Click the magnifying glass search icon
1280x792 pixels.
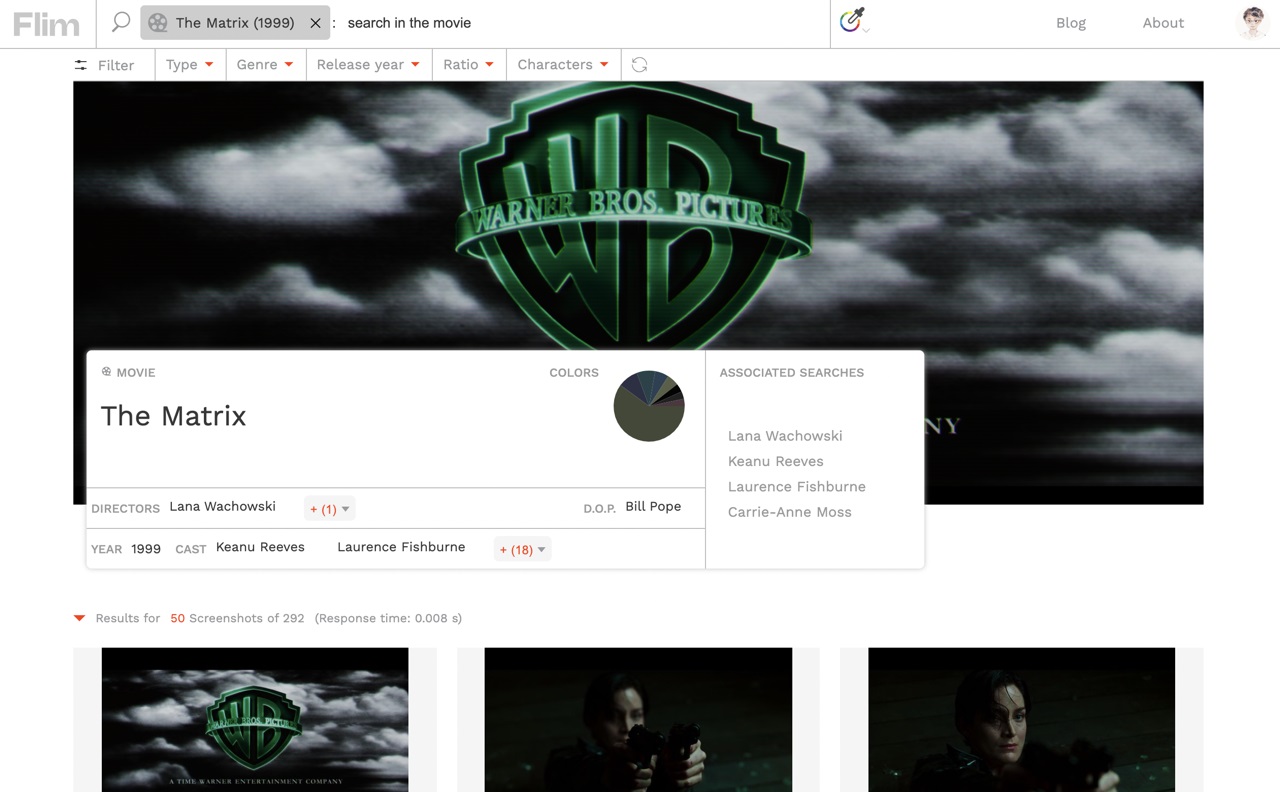[120, 22]
